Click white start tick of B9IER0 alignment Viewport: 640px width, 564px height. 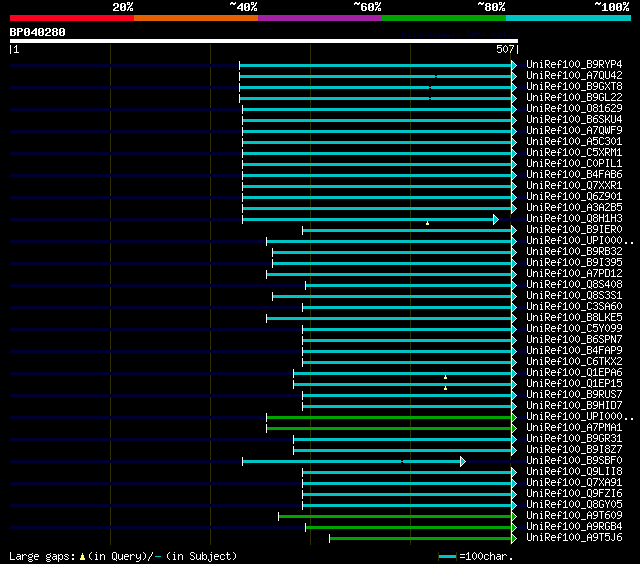pos(302,231)
